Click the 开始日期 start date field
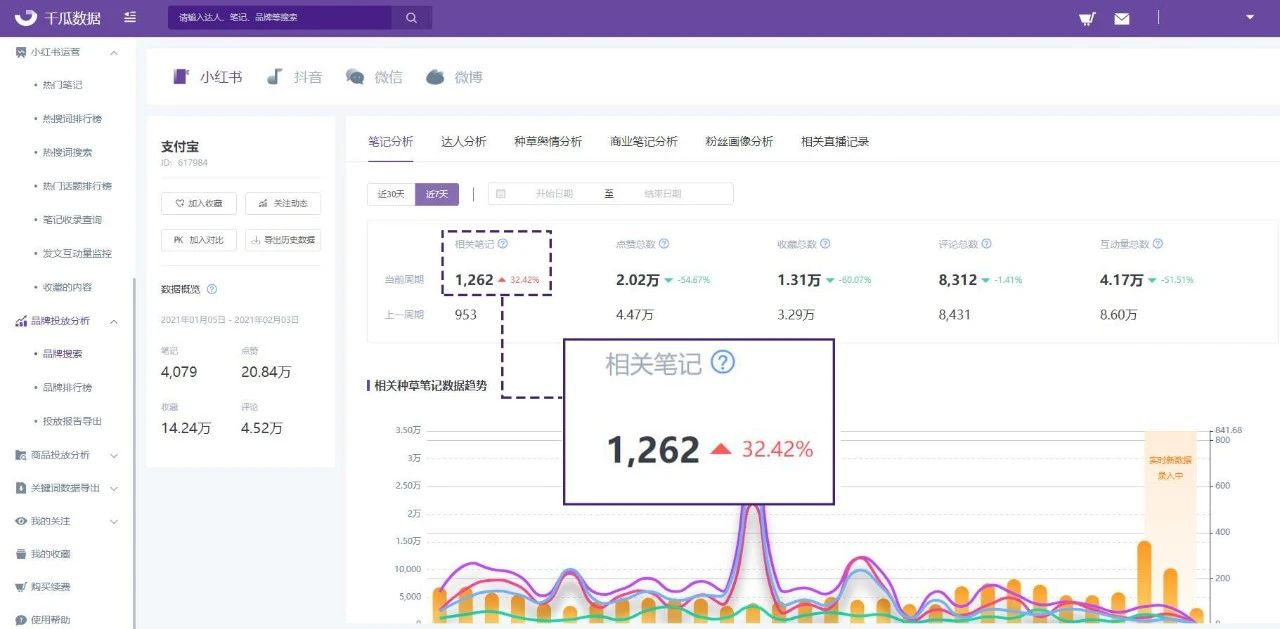This screenshot has height=629, width=1280. [554, 194]
